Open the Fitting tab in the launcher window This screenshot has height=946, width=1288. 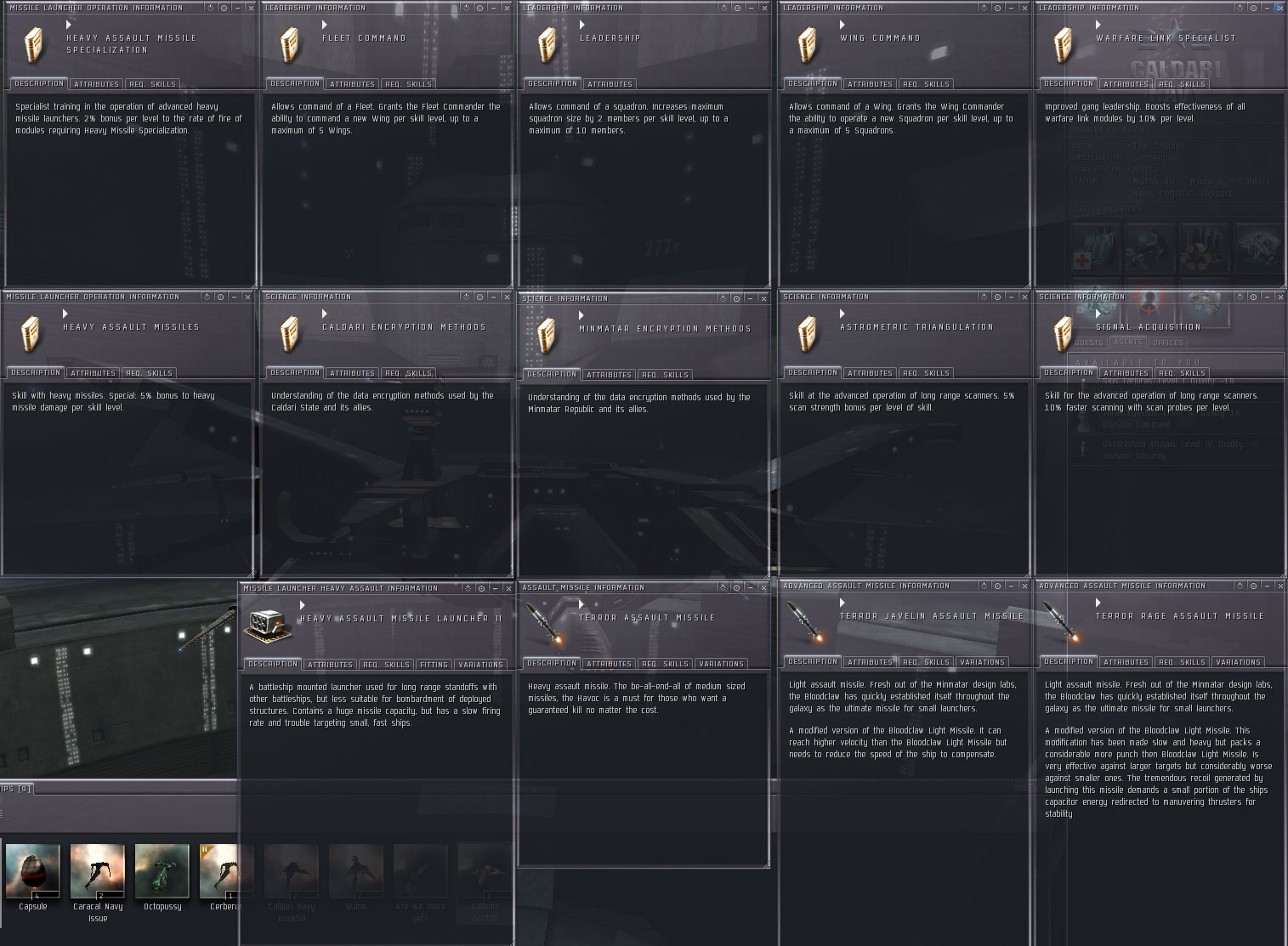[x=434, y=665]
